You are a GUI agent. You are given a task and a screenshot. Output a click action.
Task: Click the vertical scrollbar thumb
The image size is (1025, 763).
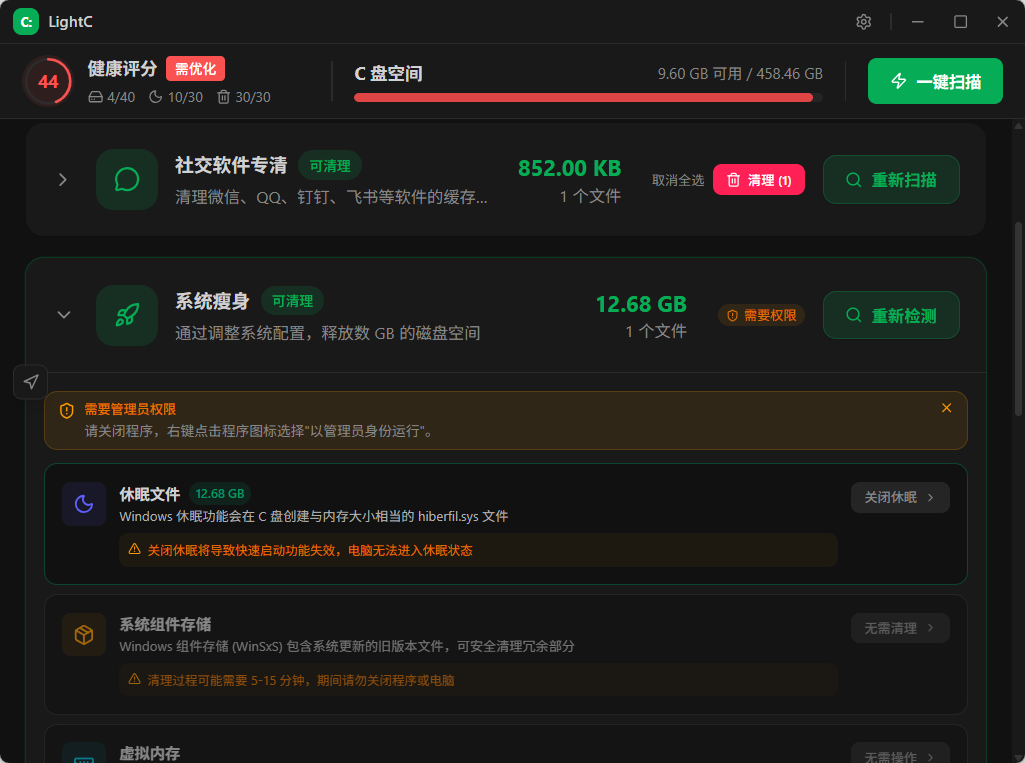1018,319
